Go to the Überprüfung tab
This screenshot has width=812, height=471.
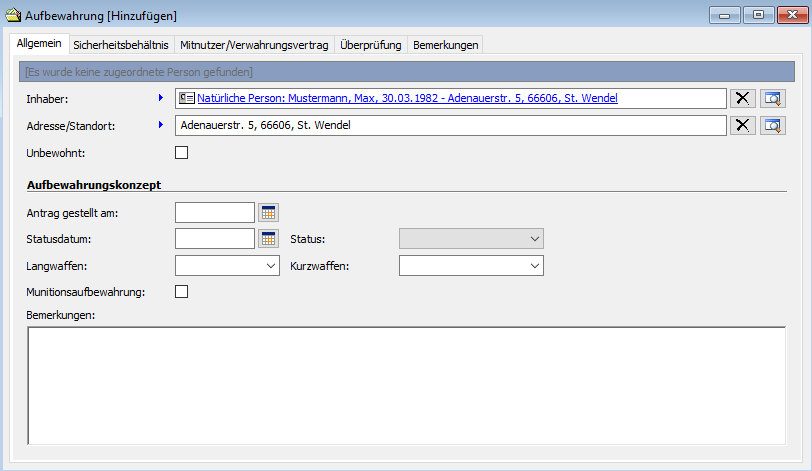(x=370, y=45)
